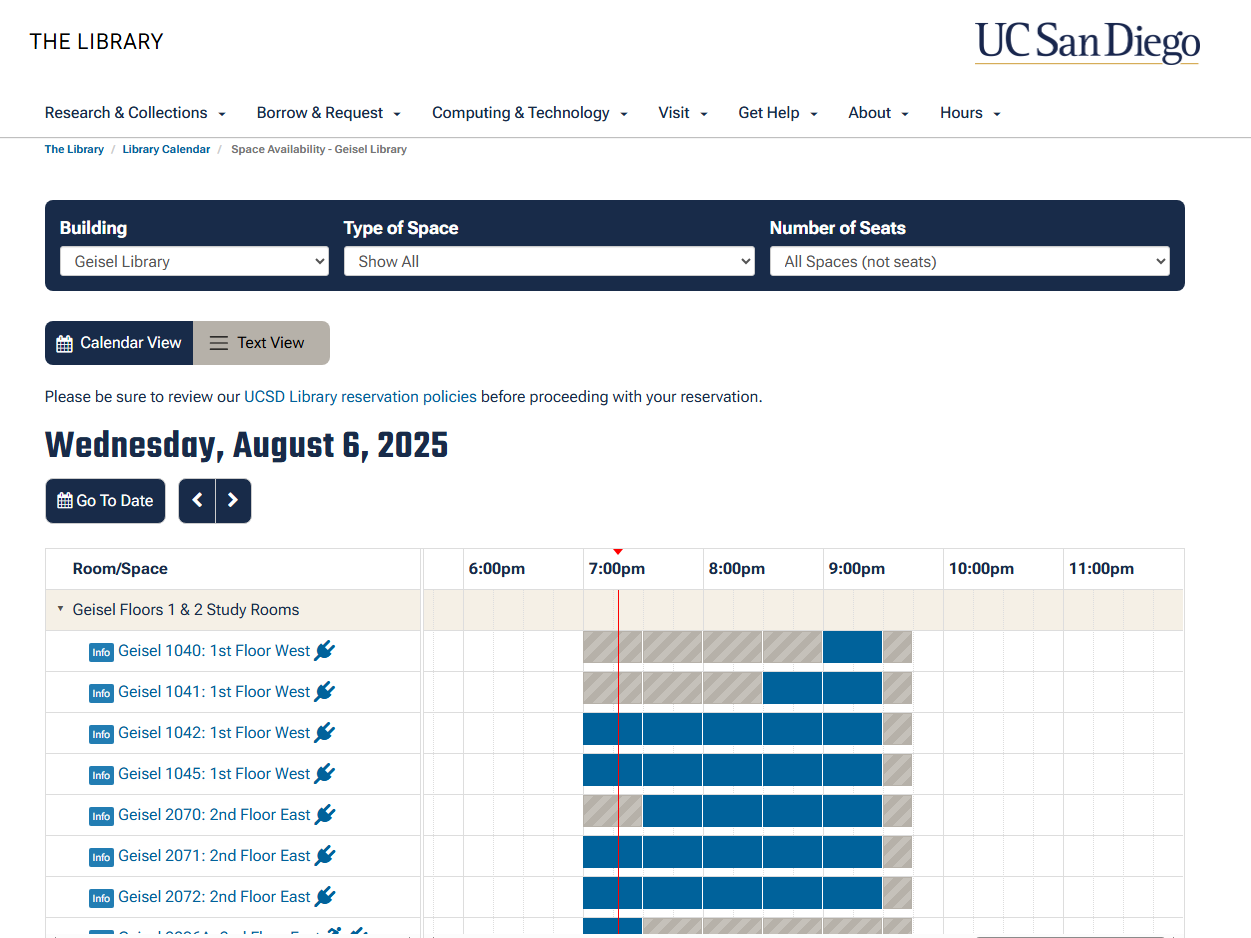Click The Library breadcrumb link
Image resolution: width=1251 pixels, height=938 pixels.
tap(74, 149)
